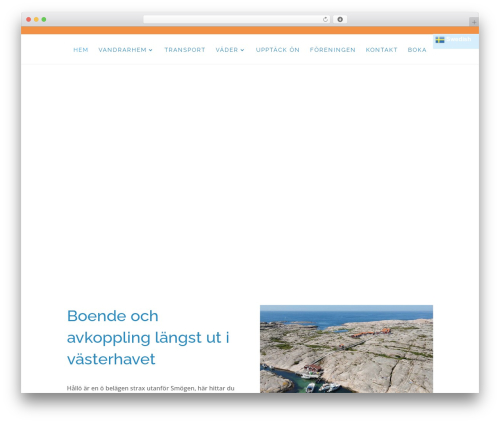Navigate to UPPTÄCK ÖN
Image resolution: width=500 pixels, height=423 pixels.
tap(278, 50)
